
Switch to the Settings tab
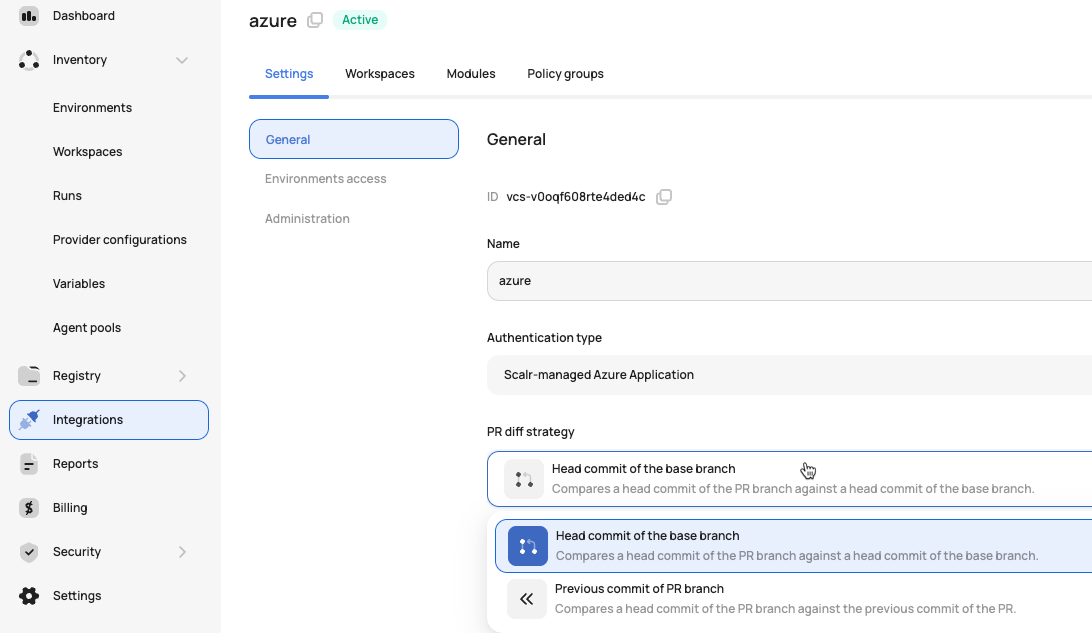tap(289, 74)
